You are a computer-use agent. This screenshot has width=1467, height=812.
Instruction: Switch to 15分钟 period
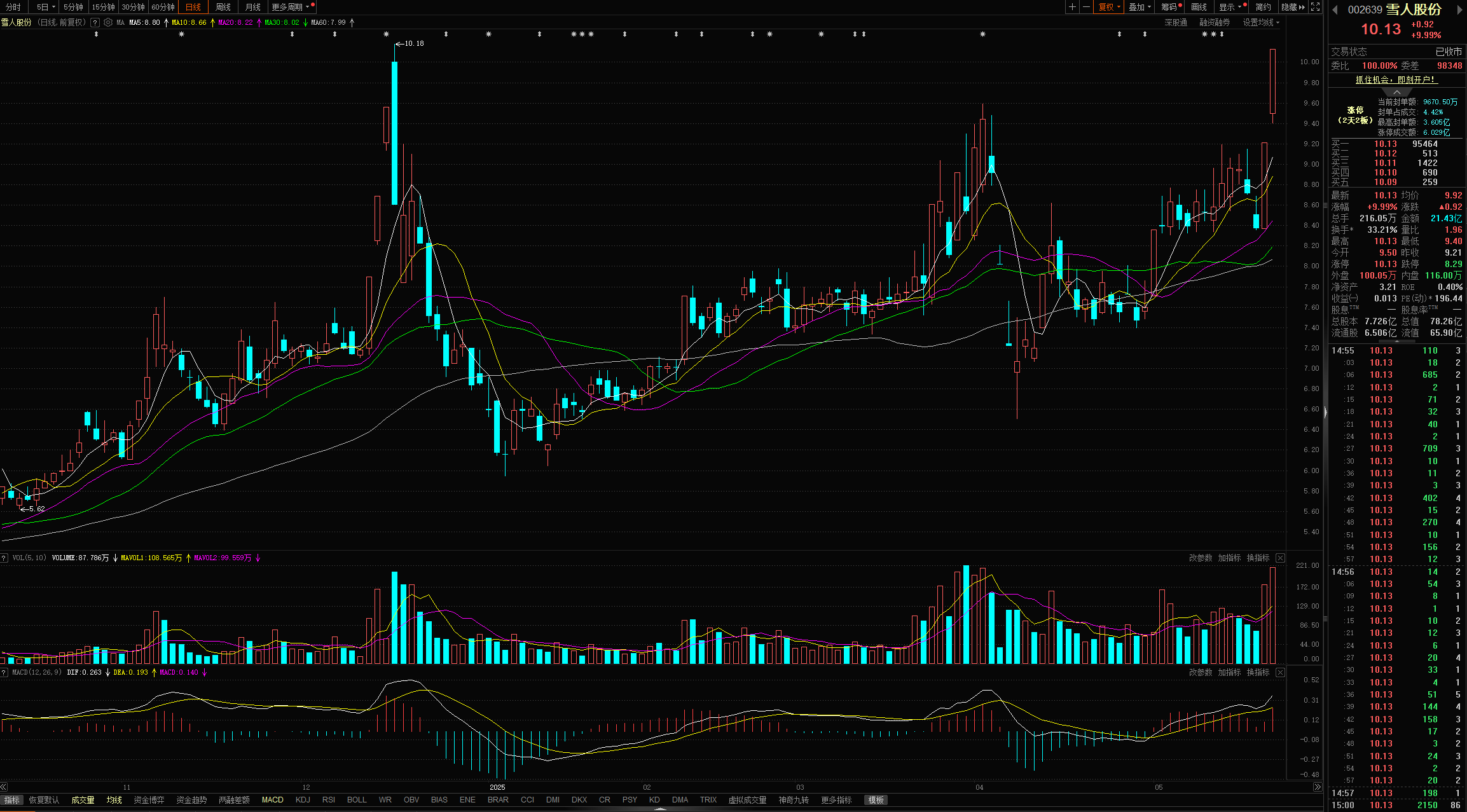point(103,7)
